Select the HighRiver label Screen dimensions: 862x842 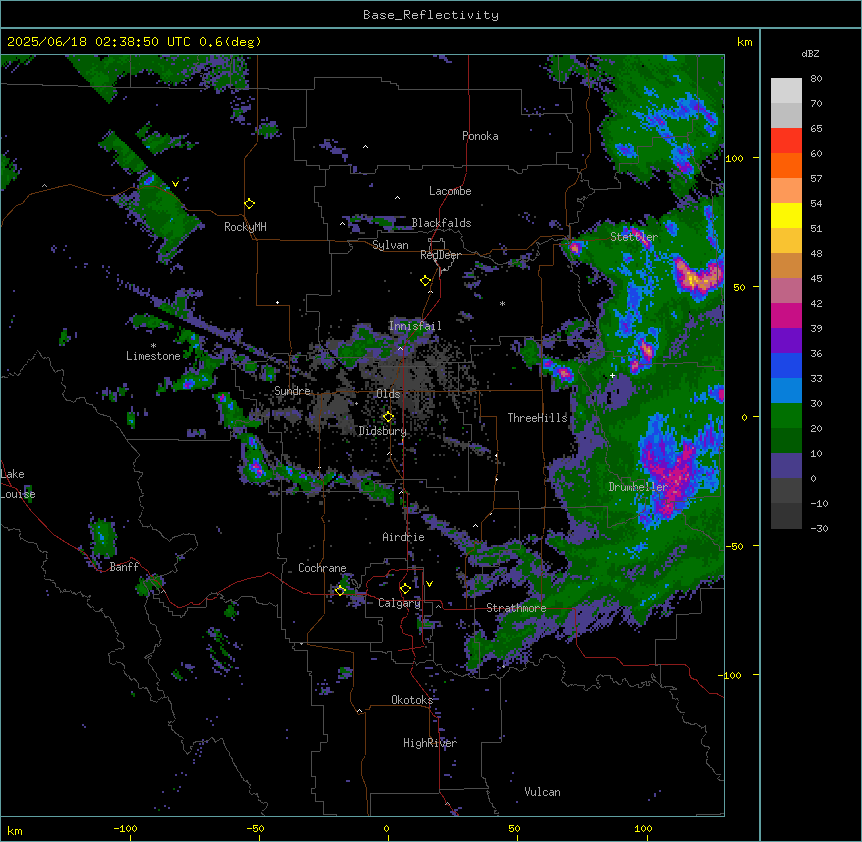coord(430,743)
